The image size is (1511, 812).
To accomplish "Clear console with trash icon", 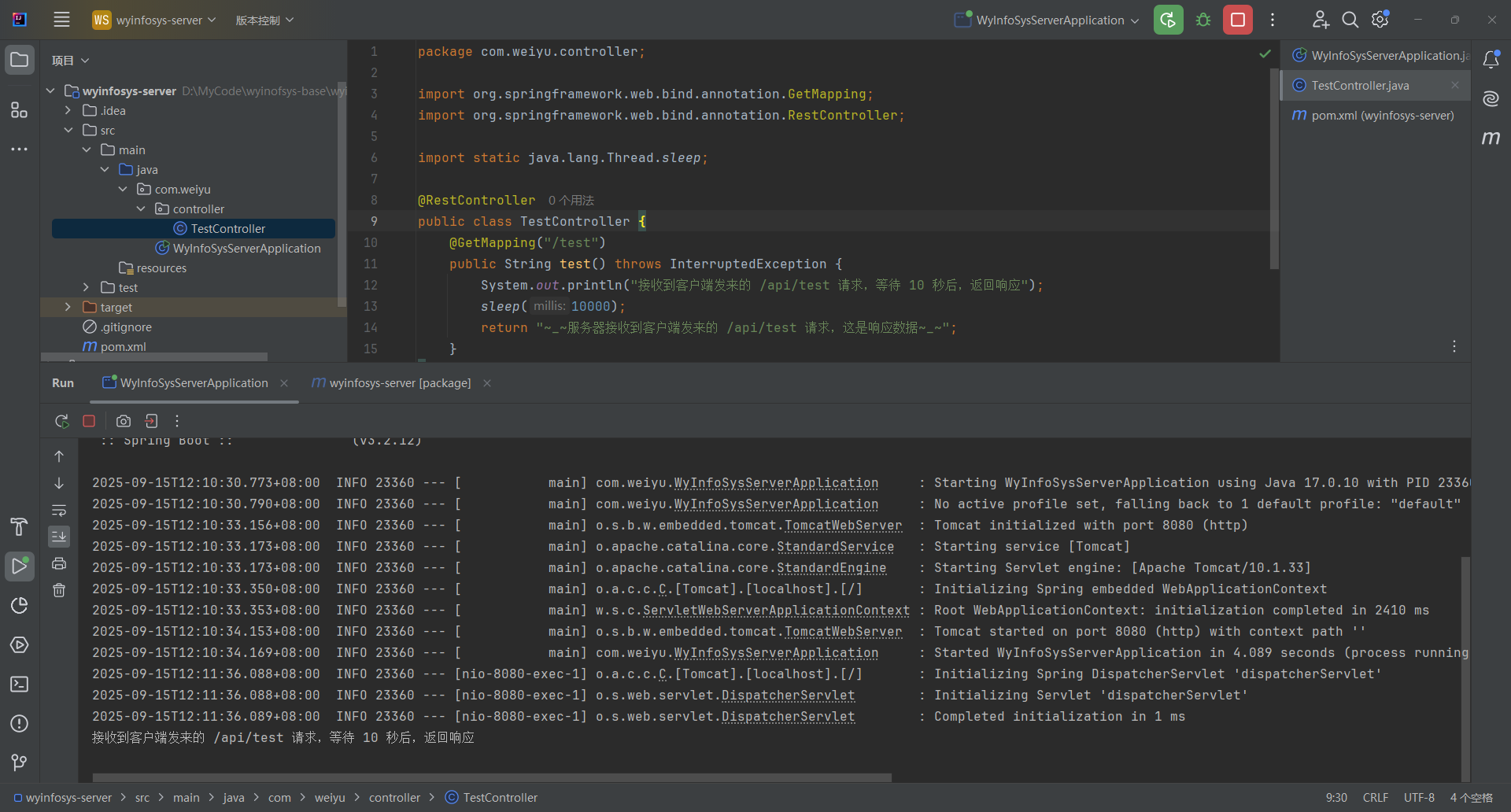I will [59, 590].
